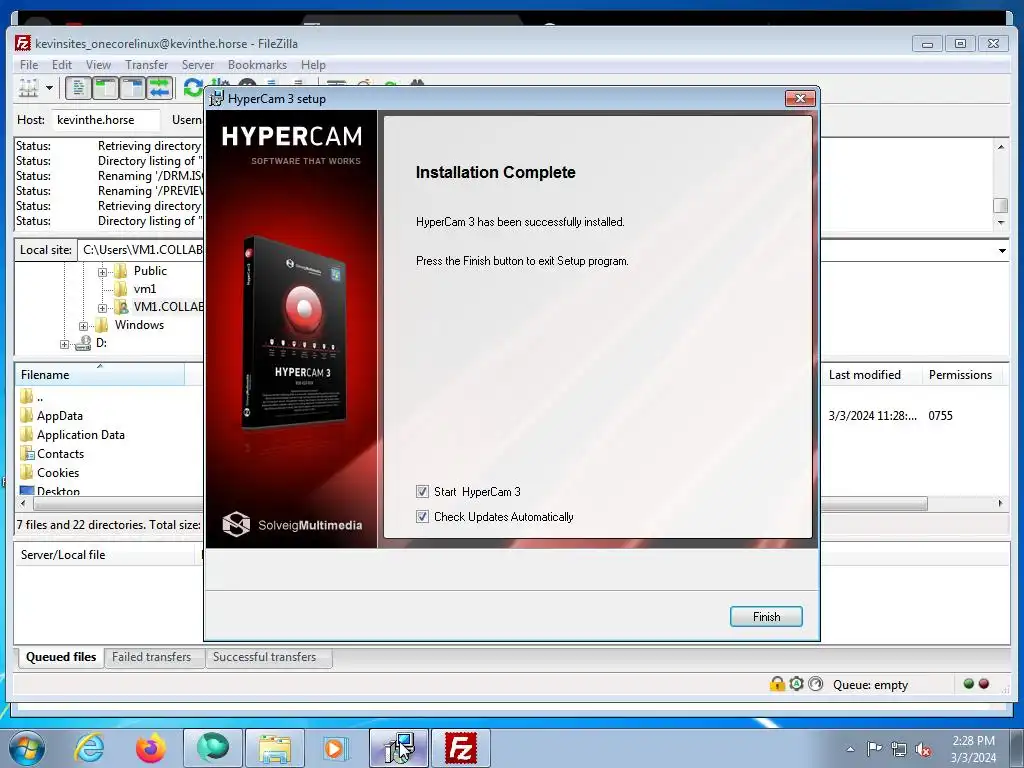This screenshot has width=1024, height=768.
Task: Click the muted volume tray icon
Action: click(x=923, y=749)
